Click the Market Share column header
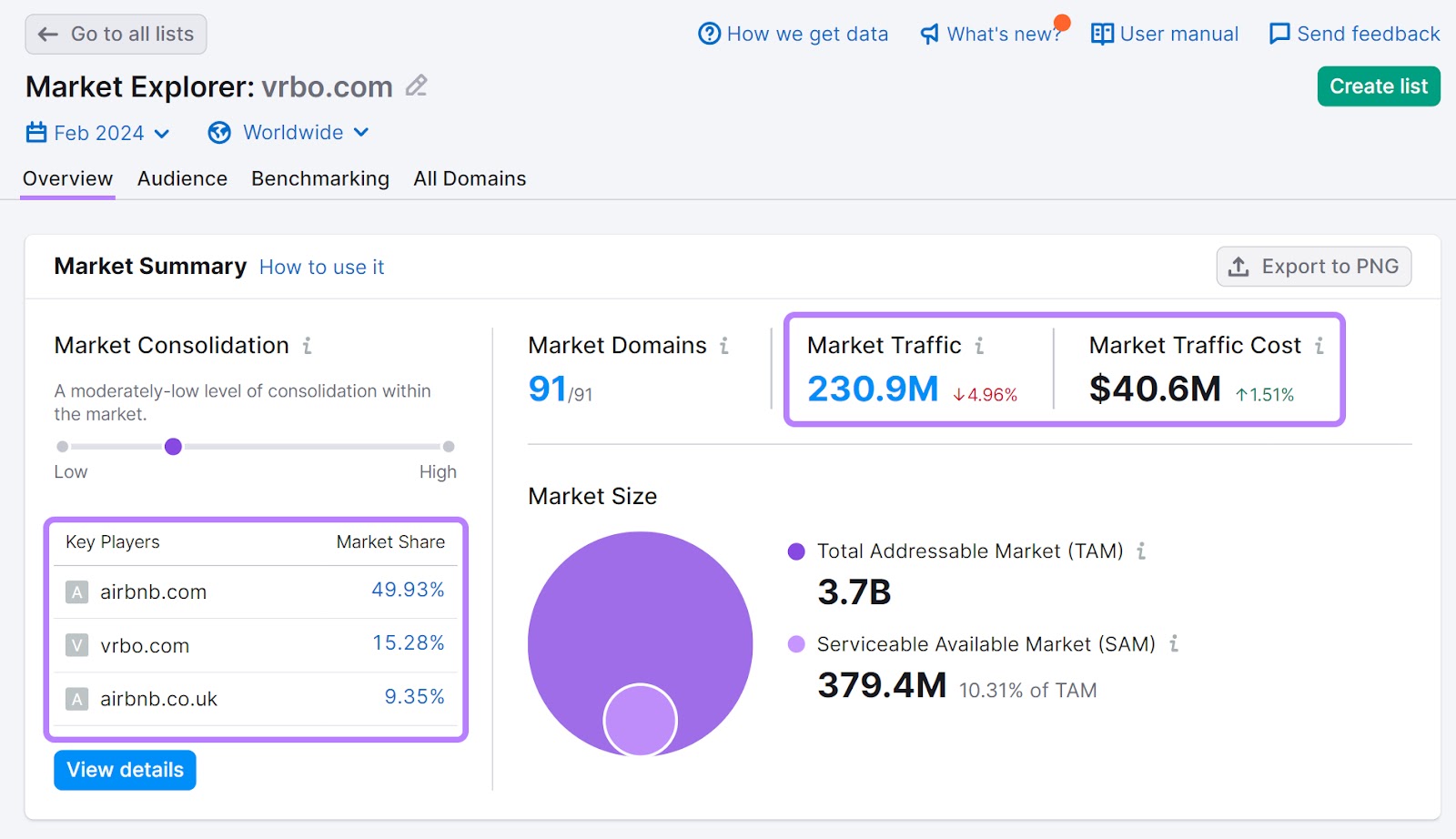1456x839 pixels. [x=390, y=542]
